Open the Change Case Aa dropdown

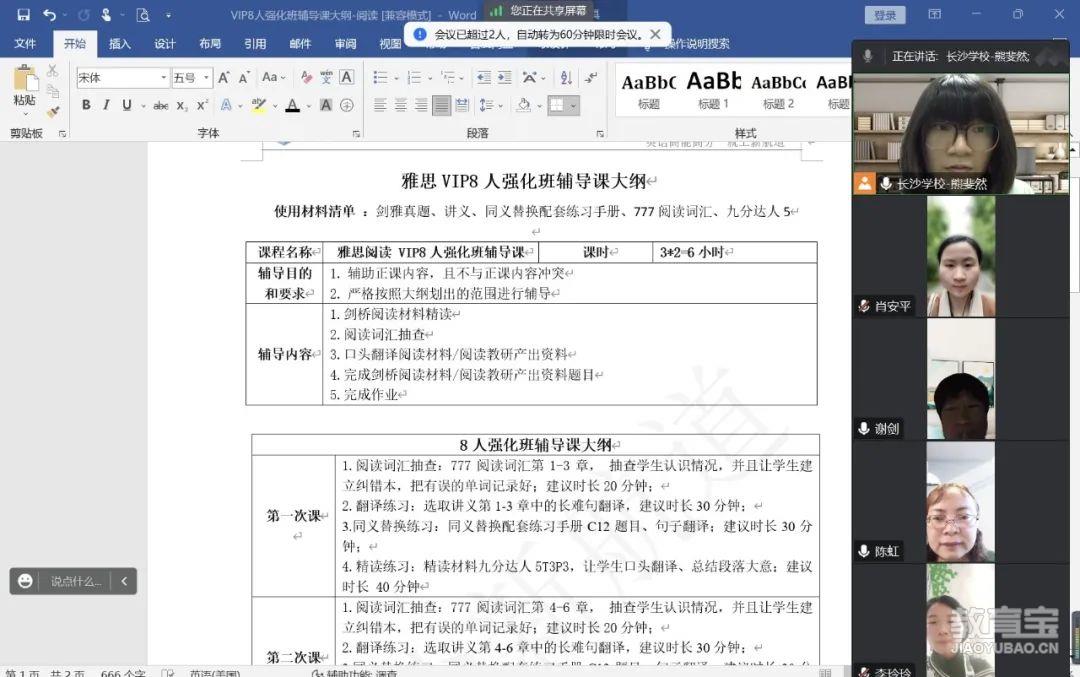pyautogui.click(x=273, y=78)
